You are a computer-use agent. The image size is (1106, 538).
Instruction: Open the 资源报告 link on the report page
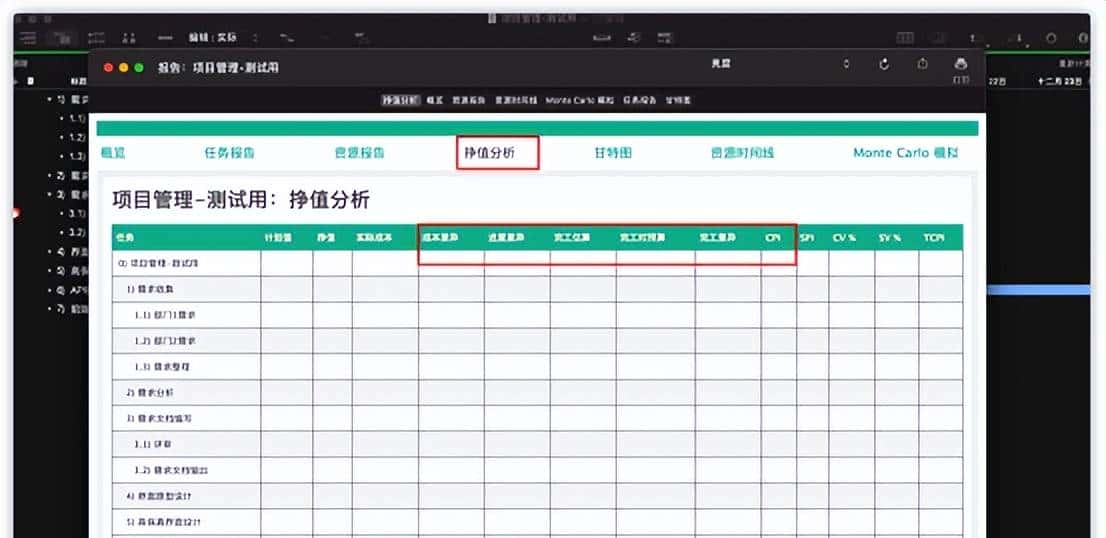click(360, 152)
